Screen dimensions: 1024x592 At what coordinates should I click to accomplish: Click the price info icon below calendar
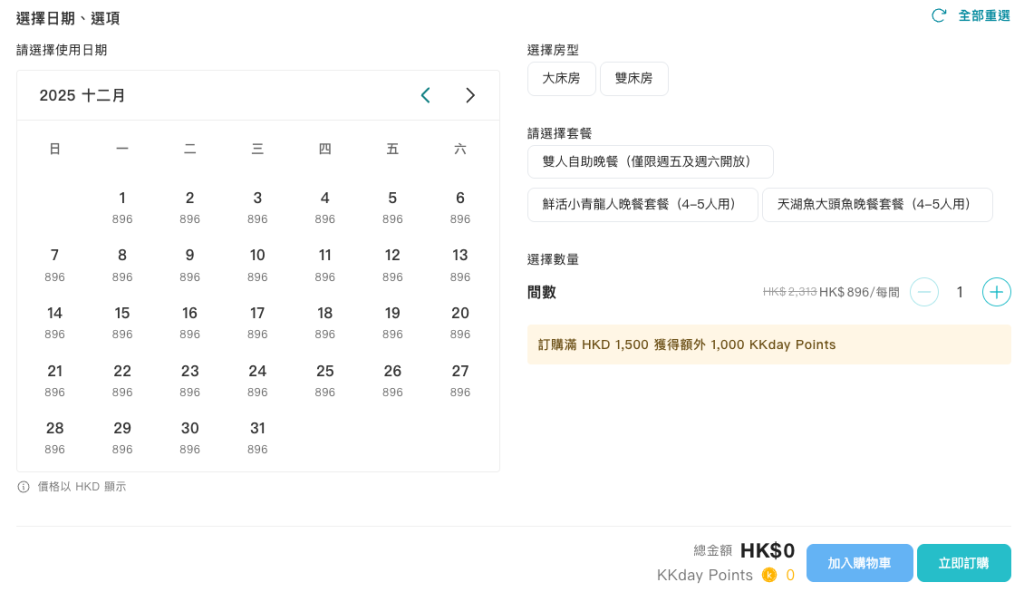pyautogui.click(x=23, y=487)
